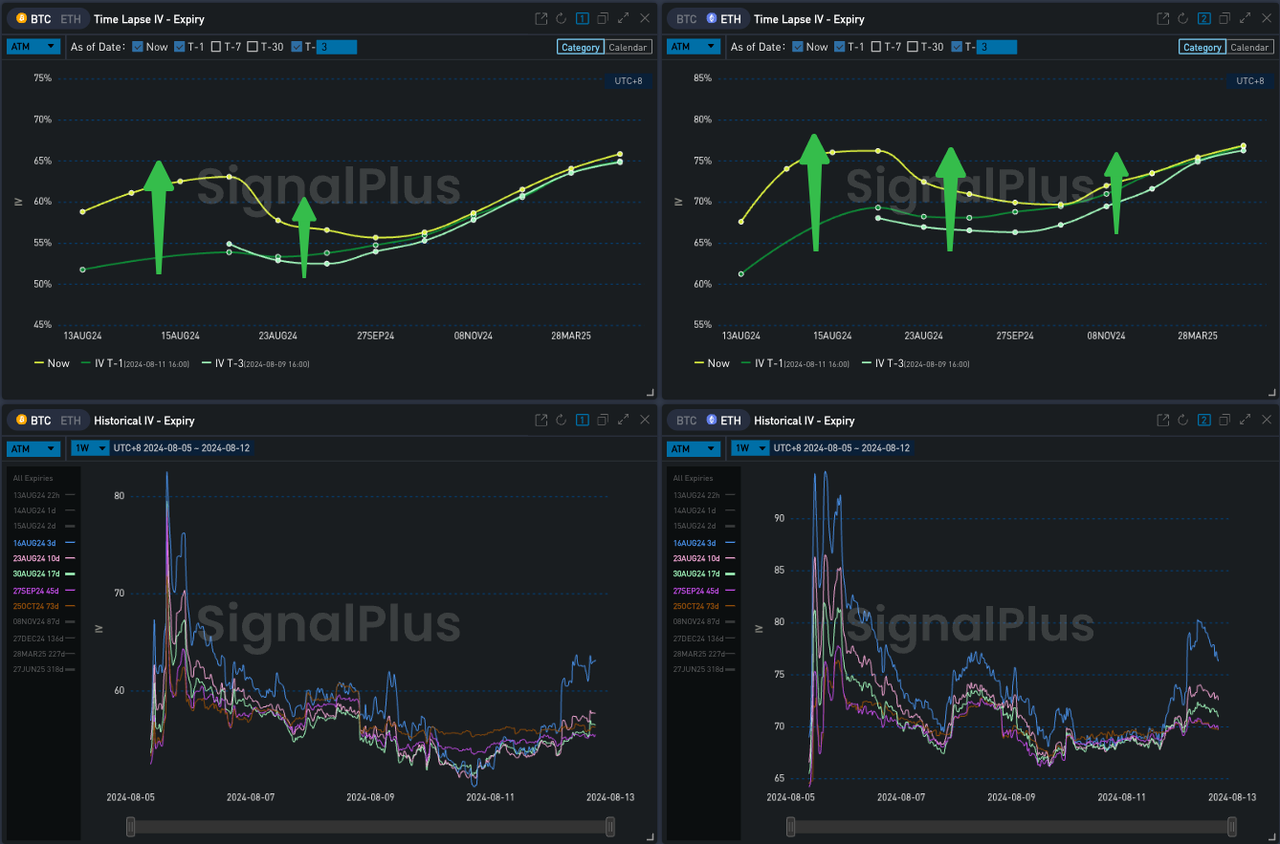This screenshot has height=844, width=1280.
Task: Uncheck T-1 checkbox in ETH Time Lapse panel
Action: click(839, 47)
